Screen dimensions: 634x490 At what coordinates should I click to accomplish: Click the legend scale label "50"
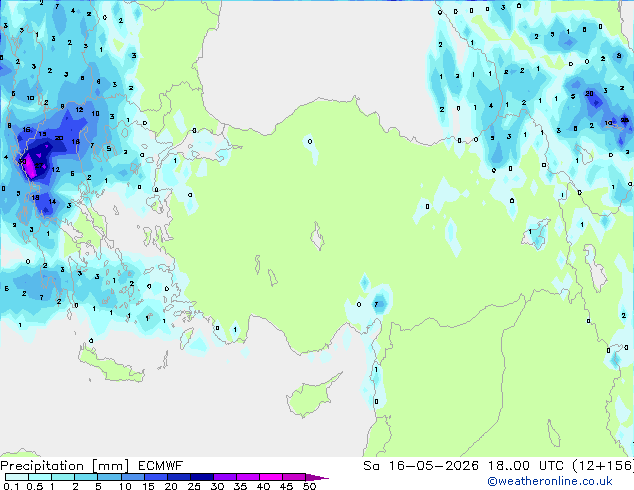pyautogui.click(x=309, y=486)
